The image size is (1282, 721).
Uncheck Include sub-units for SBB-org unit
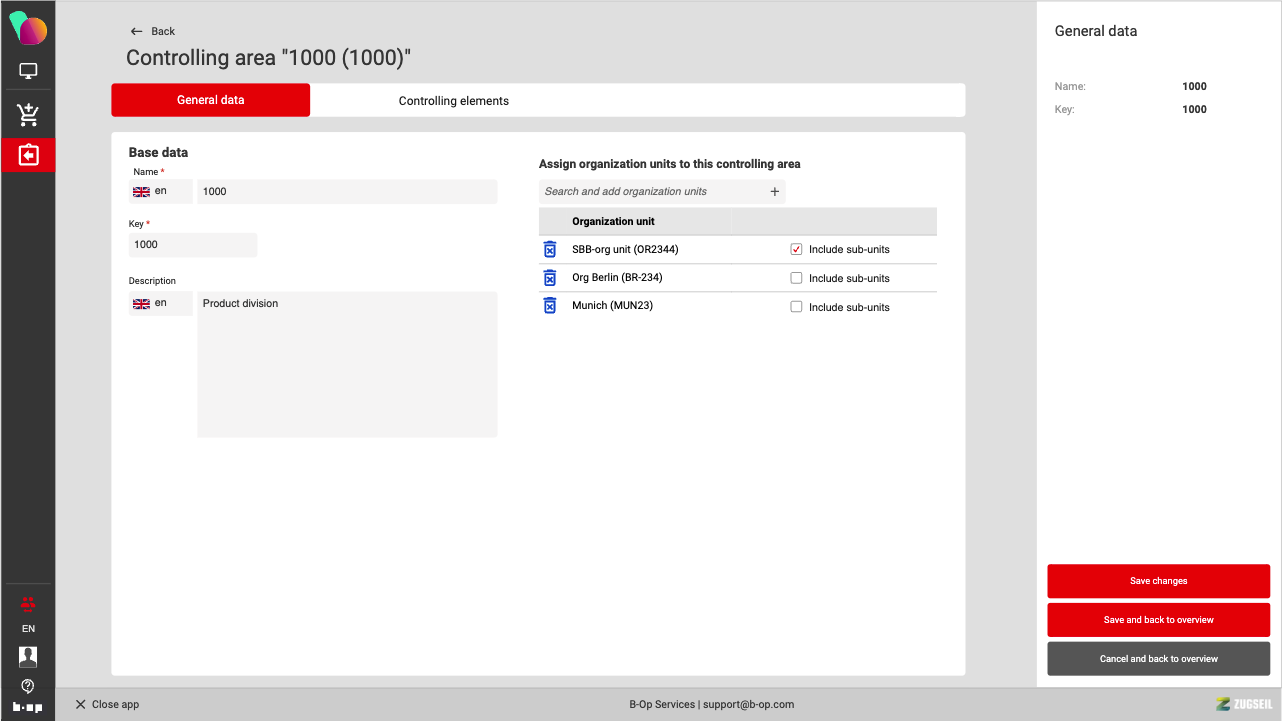coord(797,249)
